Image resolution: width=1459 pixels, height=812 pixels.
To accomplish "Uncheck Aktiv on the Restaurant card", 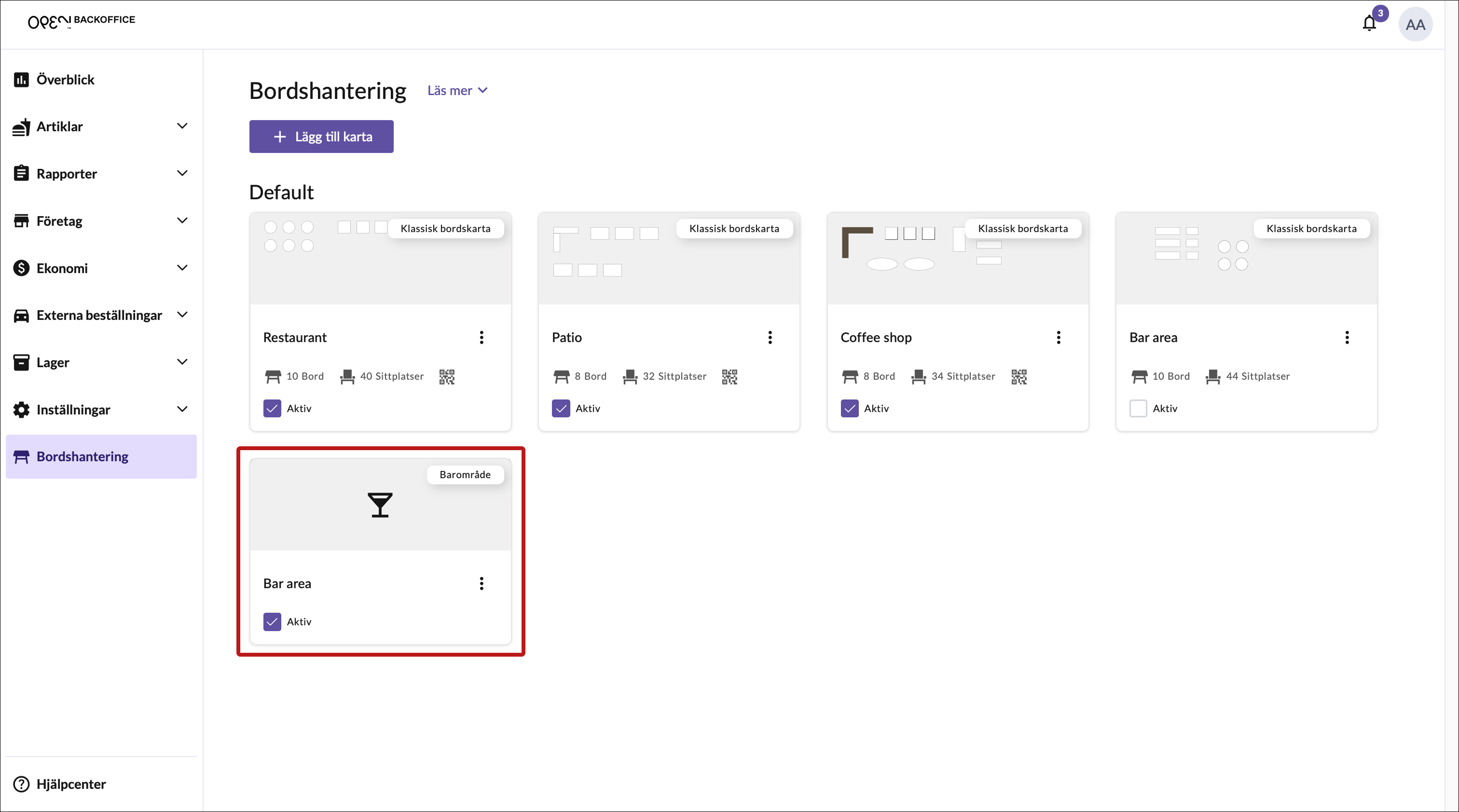I will click(x=272, y=408).
